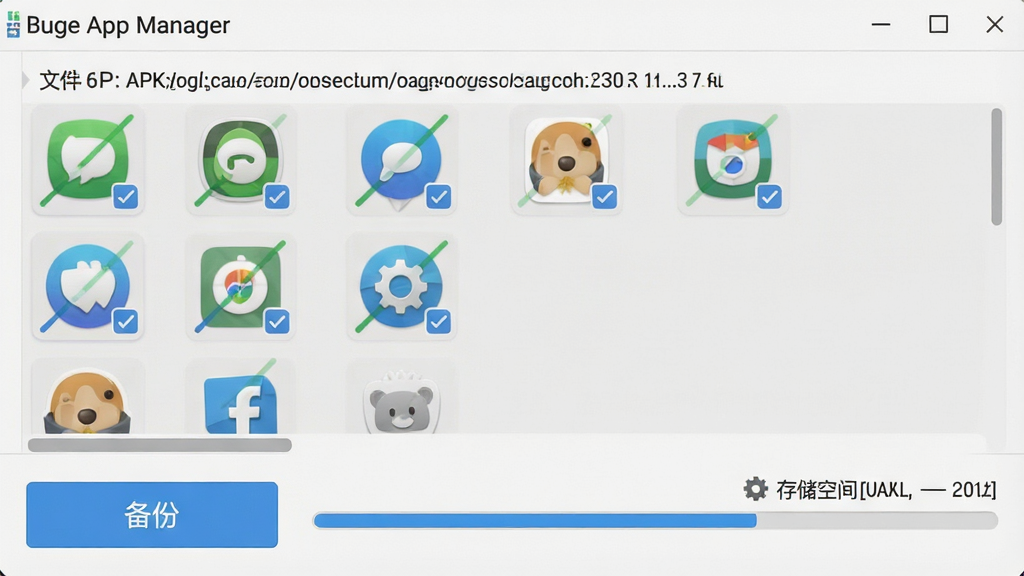Click the blue 备份 backup button
The width and height of the screenshot is (1024, 576).
pyautogui.click(x=152, y=515)
